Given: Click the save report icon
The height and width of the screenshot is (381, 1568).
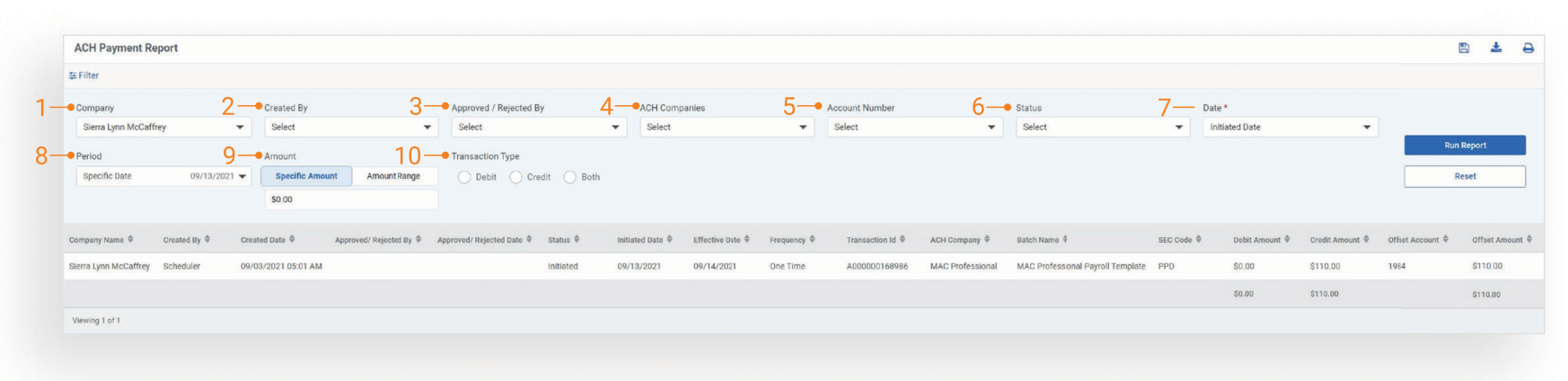Looking at the screenshot, I should [1464, 49].
